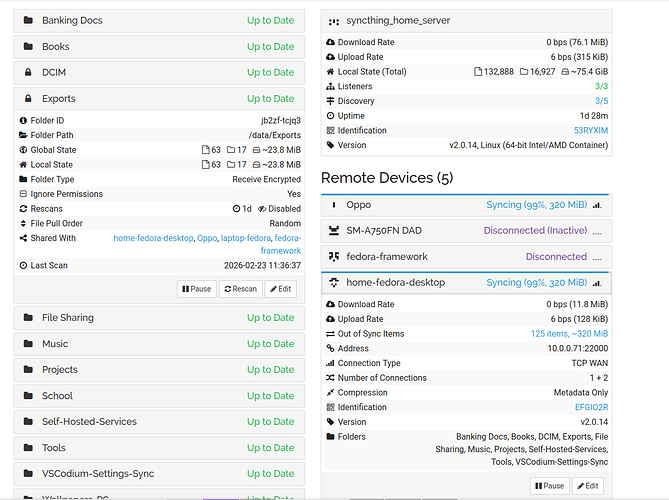The height and width of the screenshot is (500, 669).
Task: Open the 53RYXIM identification link
Action: [x=590, y=131]
